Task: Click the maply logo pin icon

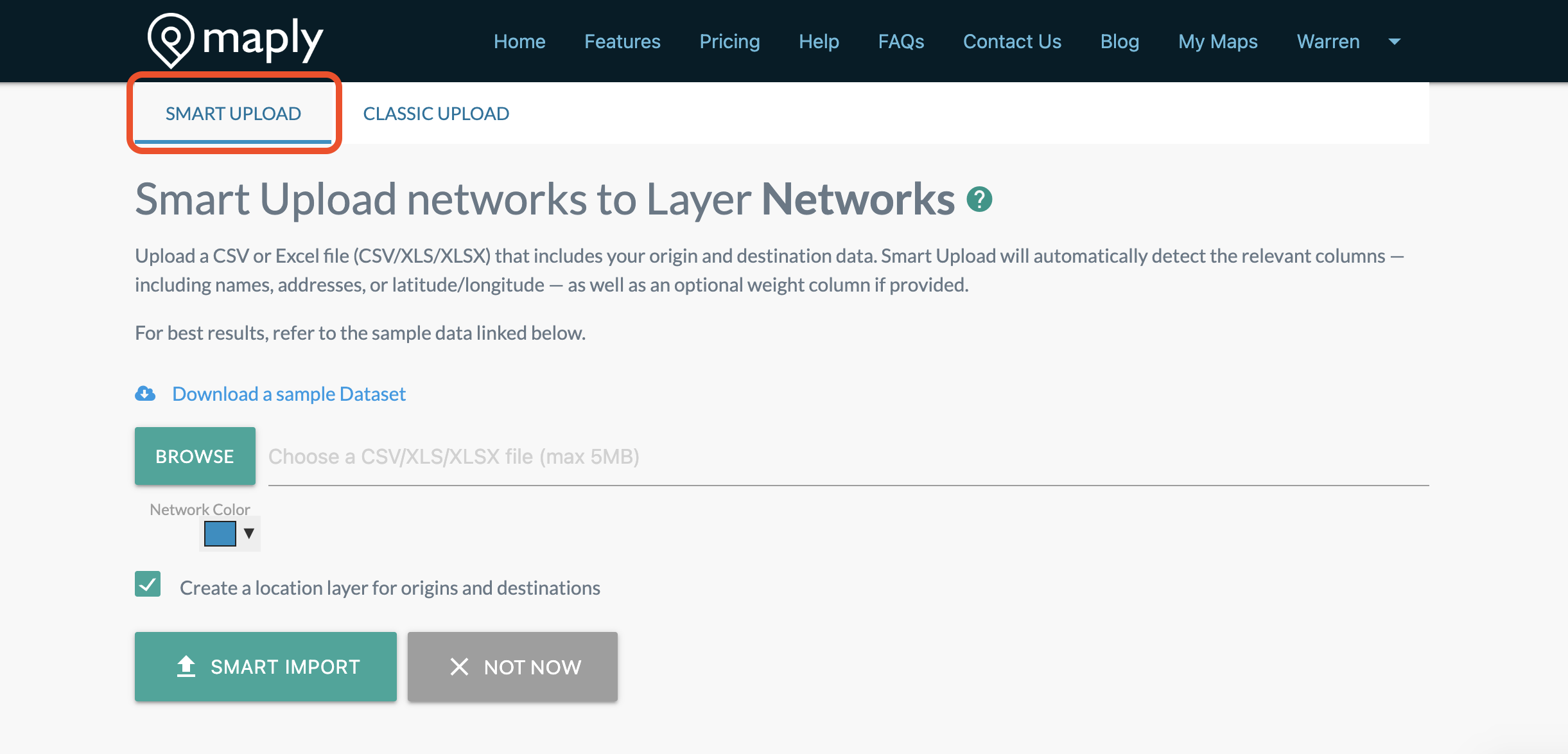Action: [x=171, y=40]
